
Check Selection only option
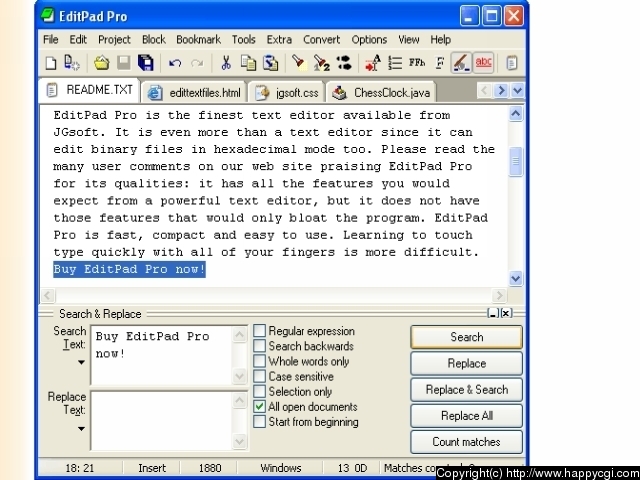[260, 391]
